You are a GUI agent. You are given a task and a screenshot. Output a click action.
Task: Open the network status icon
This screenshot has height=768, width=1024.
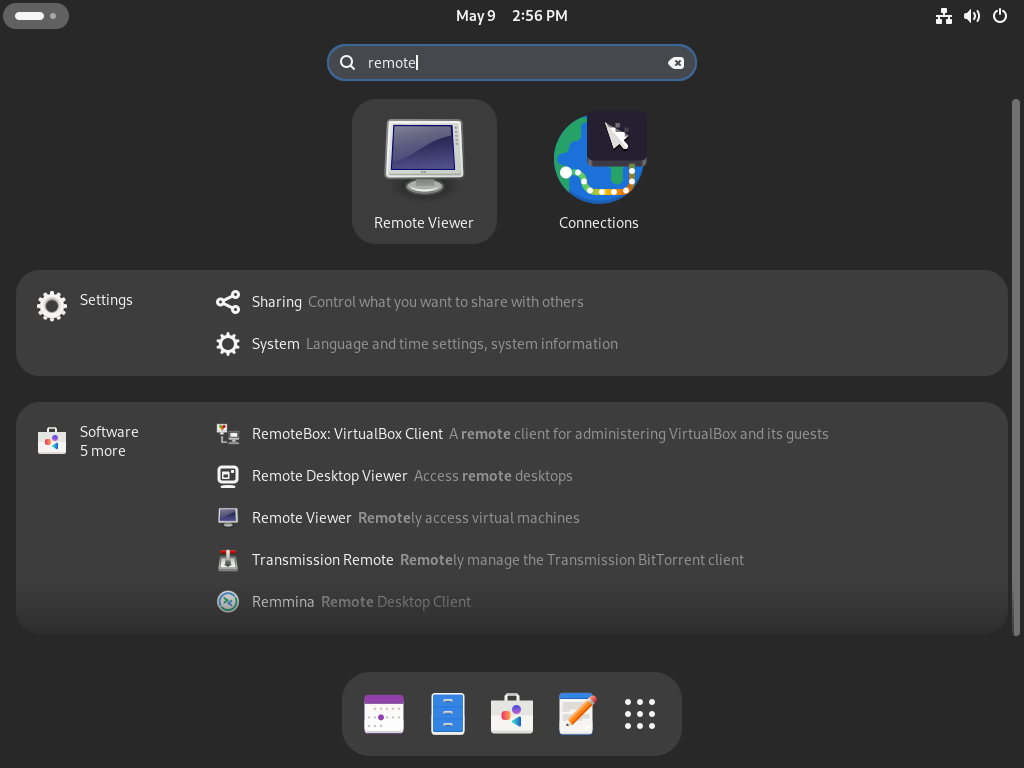pos(944,16)
